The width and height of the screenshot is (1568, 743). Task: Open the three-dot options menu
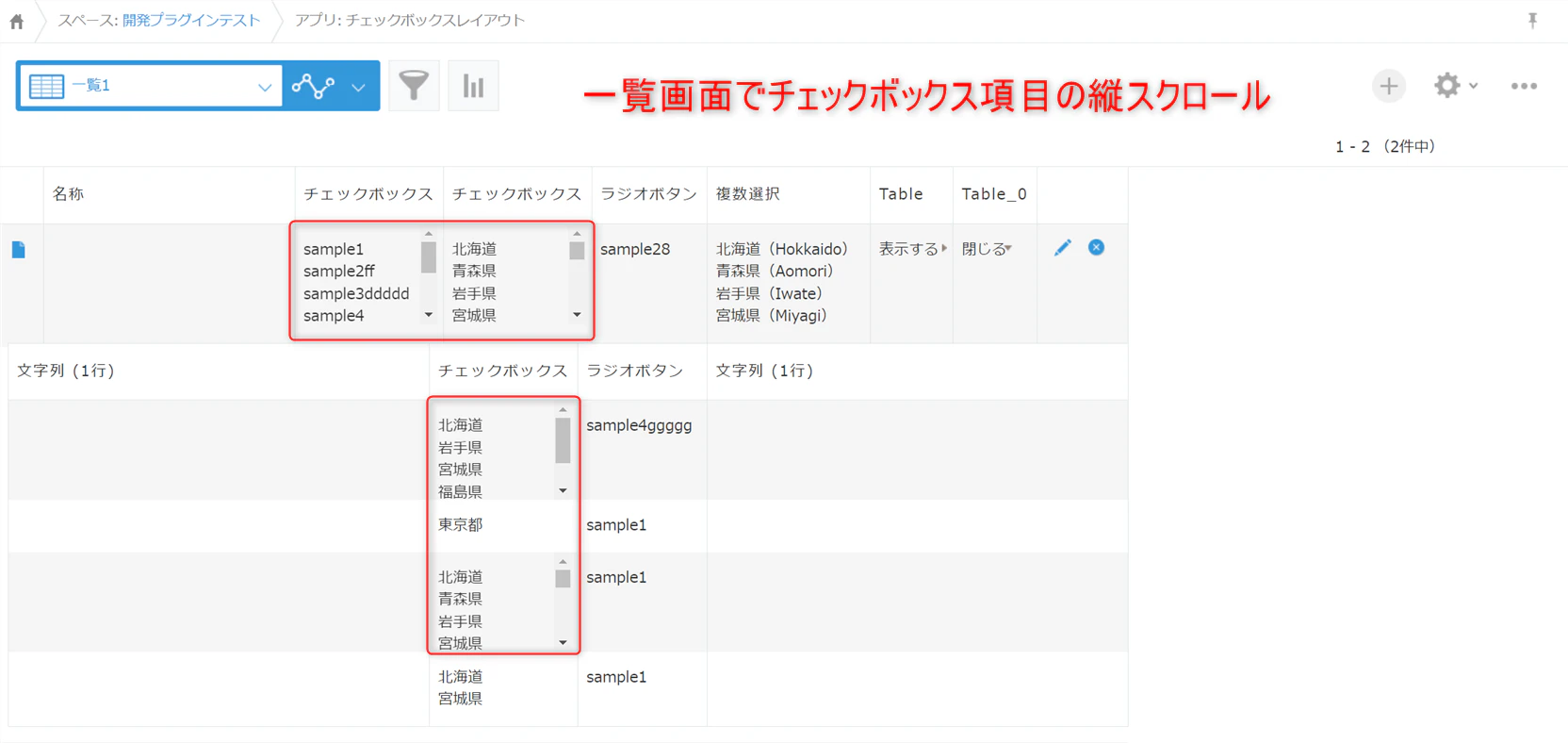coord(1524,86)
